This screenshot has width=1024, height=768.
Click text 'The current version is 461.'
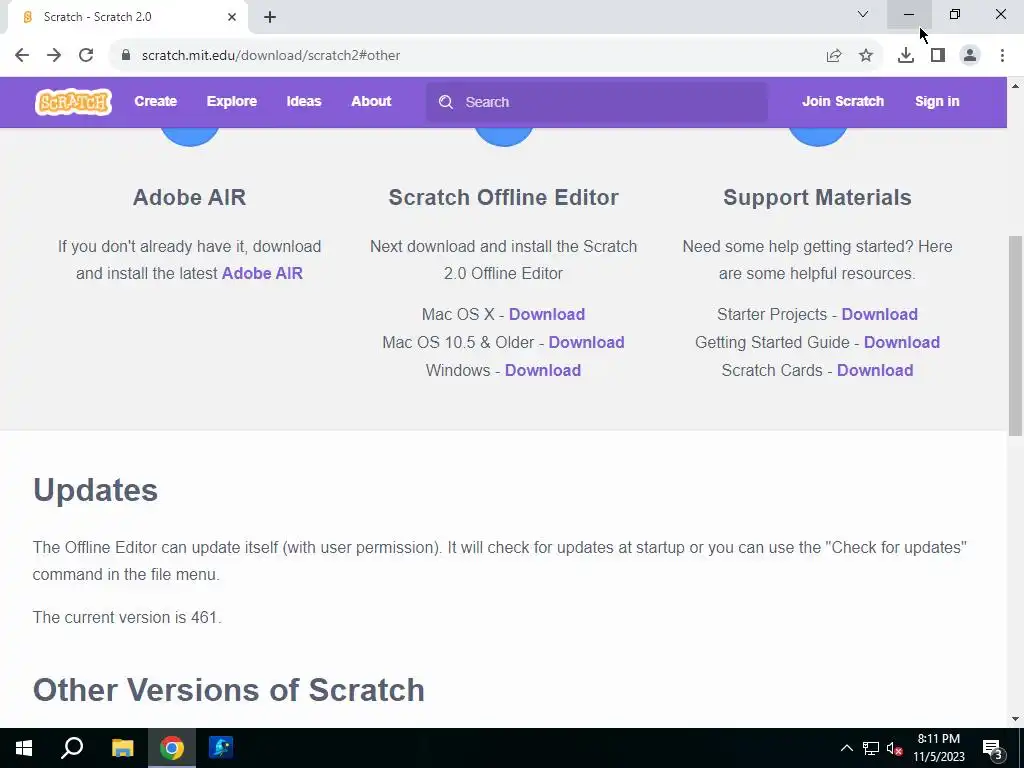pyautogui.click(x=127, y=617)
